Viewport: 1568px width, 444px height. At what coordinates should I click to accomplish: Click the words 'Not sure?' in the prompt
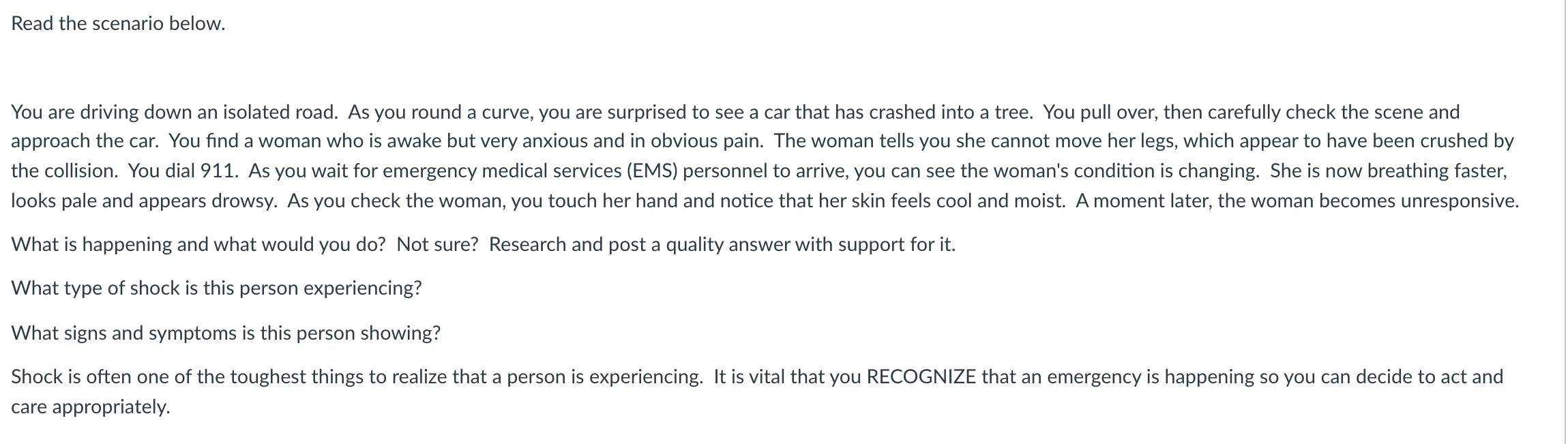click(x=438, y=245)
